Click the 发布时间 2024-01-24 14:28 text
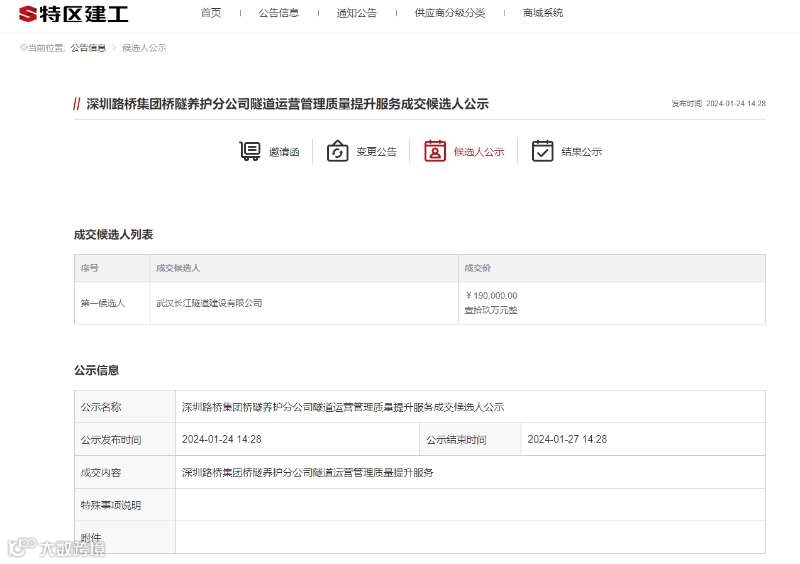This screenshot has height=564, width=800. tap(718, 104)
